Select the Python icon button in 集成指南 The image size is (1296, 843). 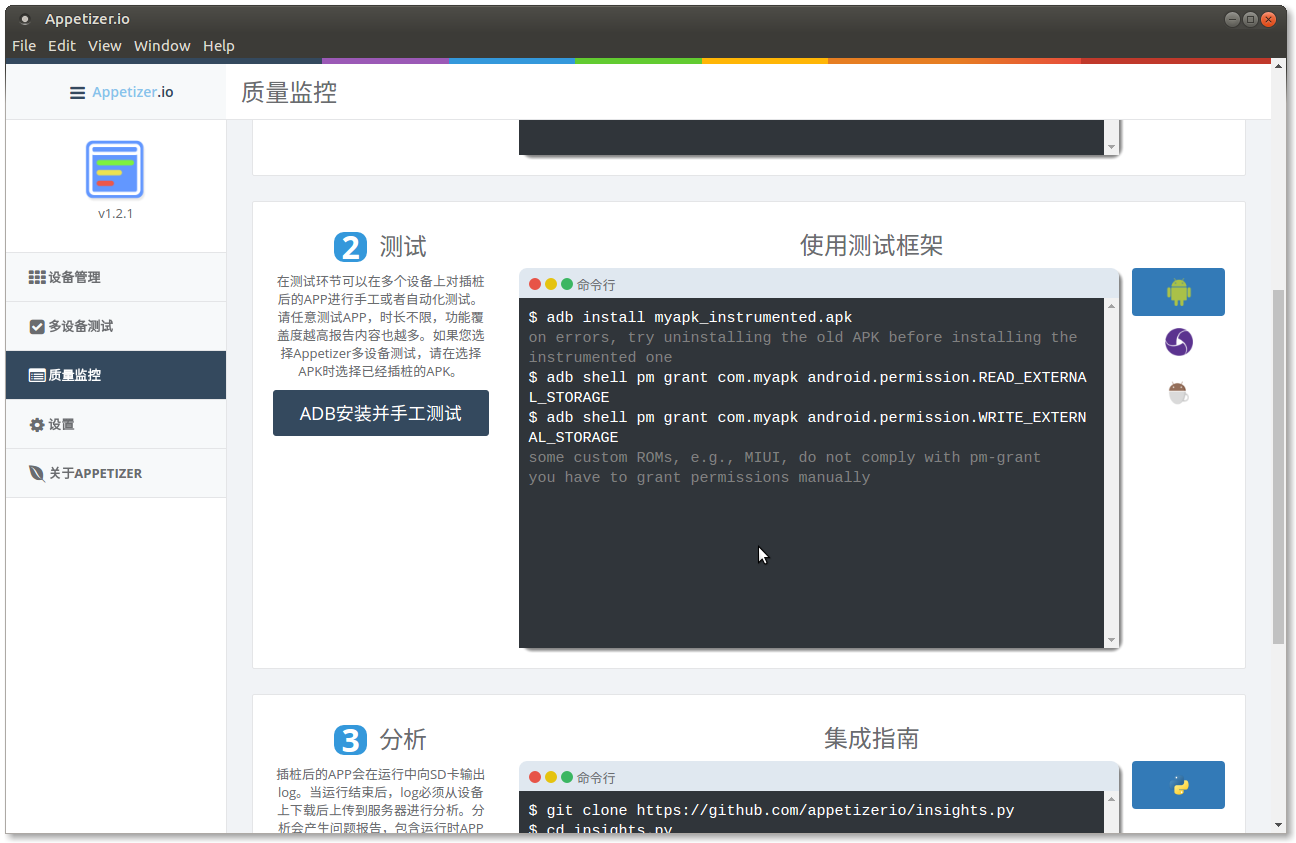(x=1178, y=785)
